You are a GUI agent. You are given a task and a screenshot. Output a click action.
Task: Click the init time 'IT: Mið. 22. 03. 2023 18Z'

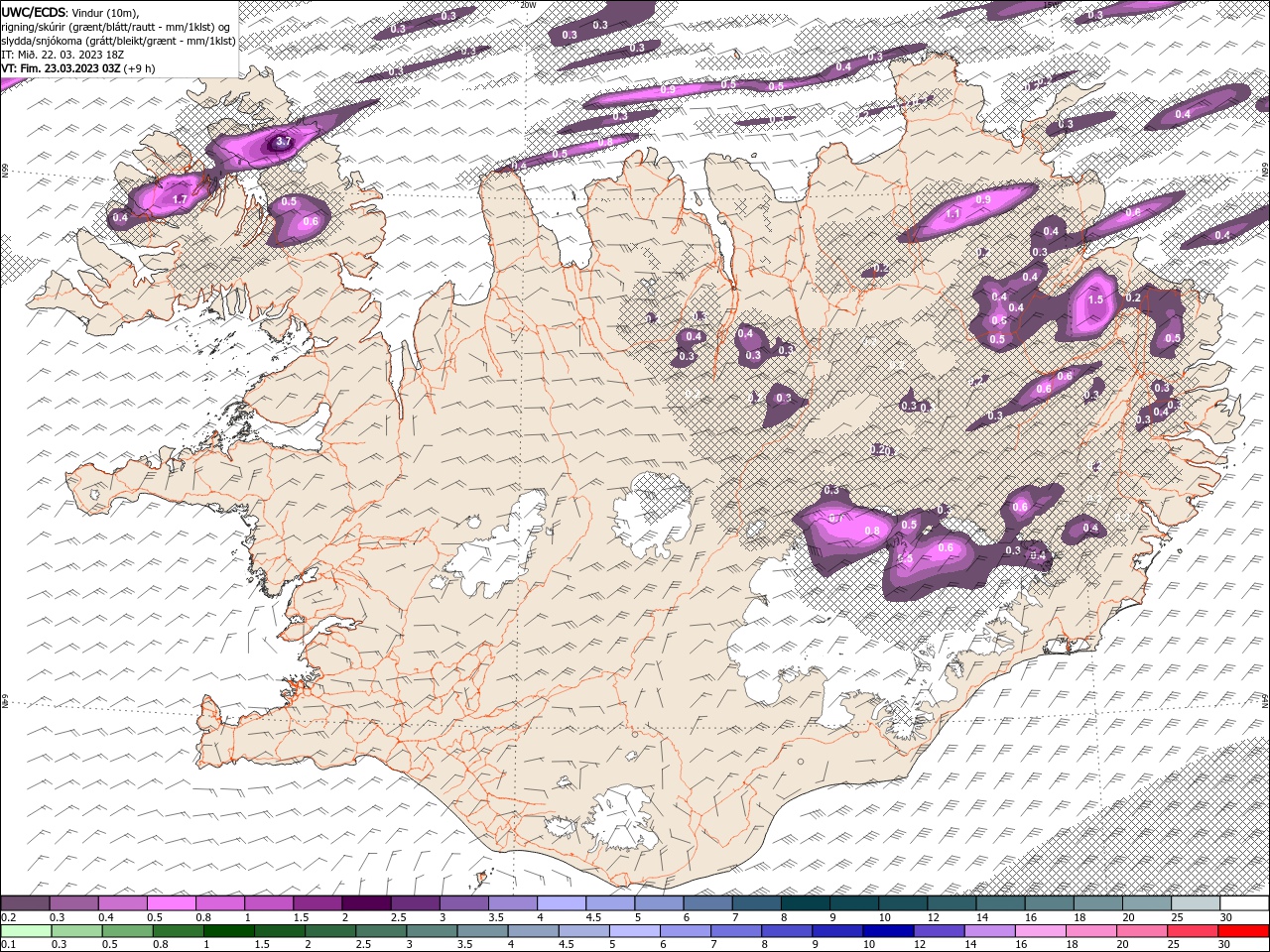coord(61,55)
